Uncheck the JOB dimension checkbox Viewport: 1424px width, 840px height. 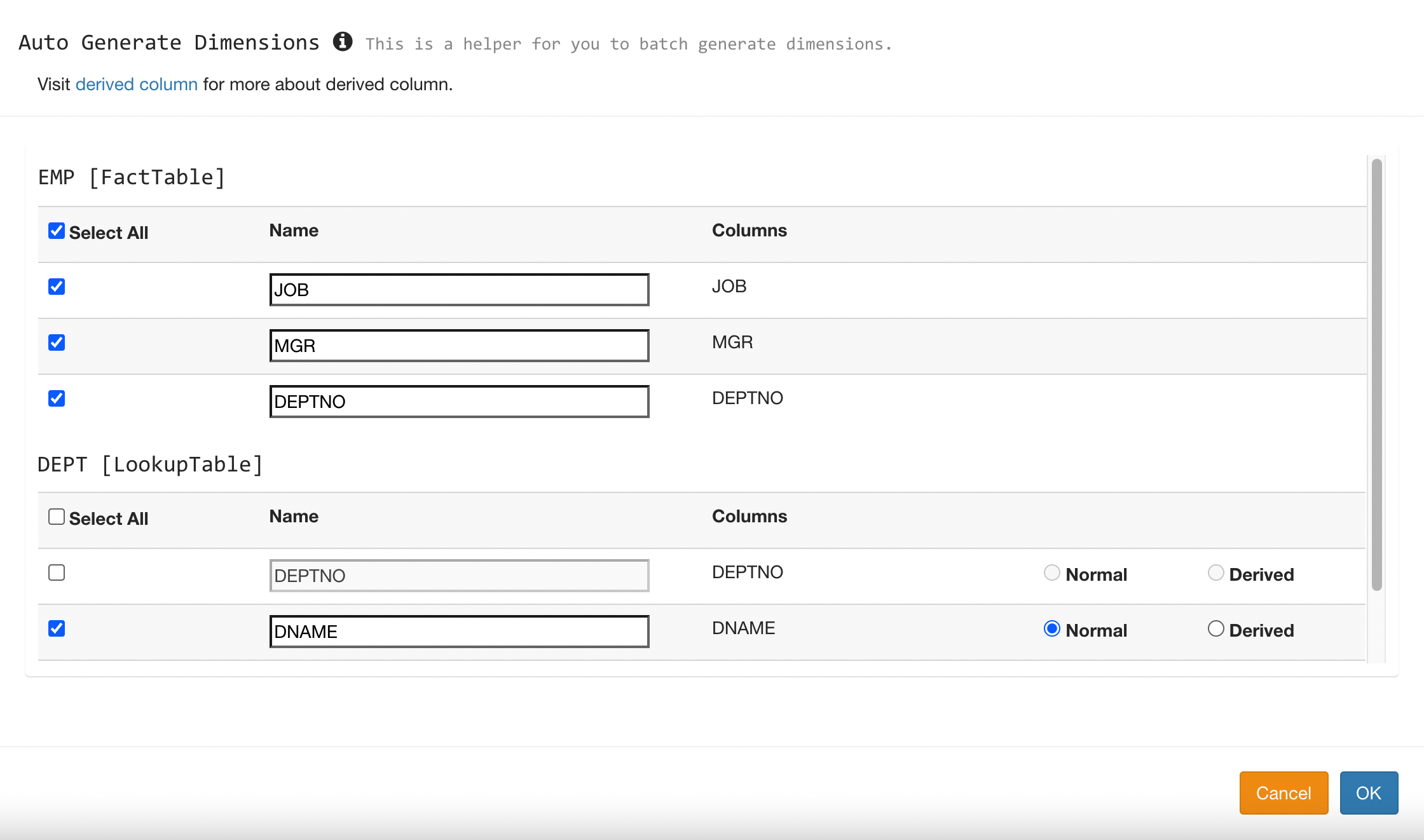[57, 287]
